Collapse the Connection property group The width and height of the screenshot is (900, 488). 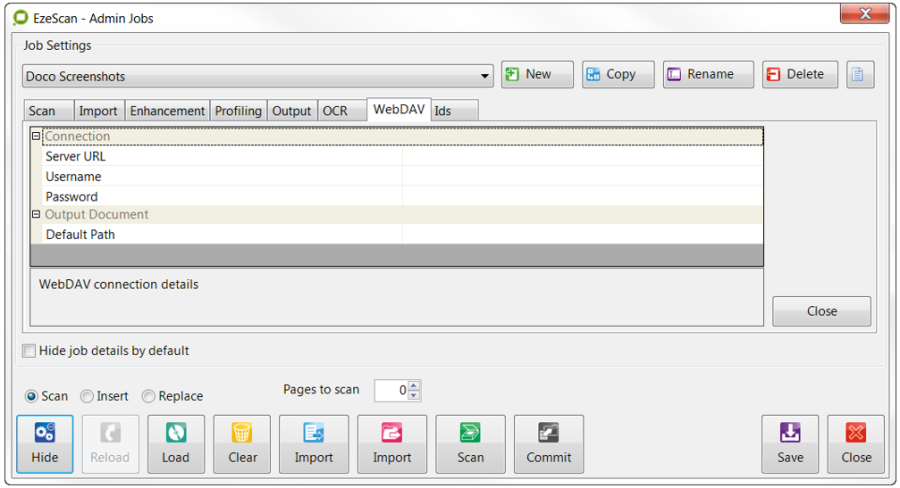[x=36, y=137]
